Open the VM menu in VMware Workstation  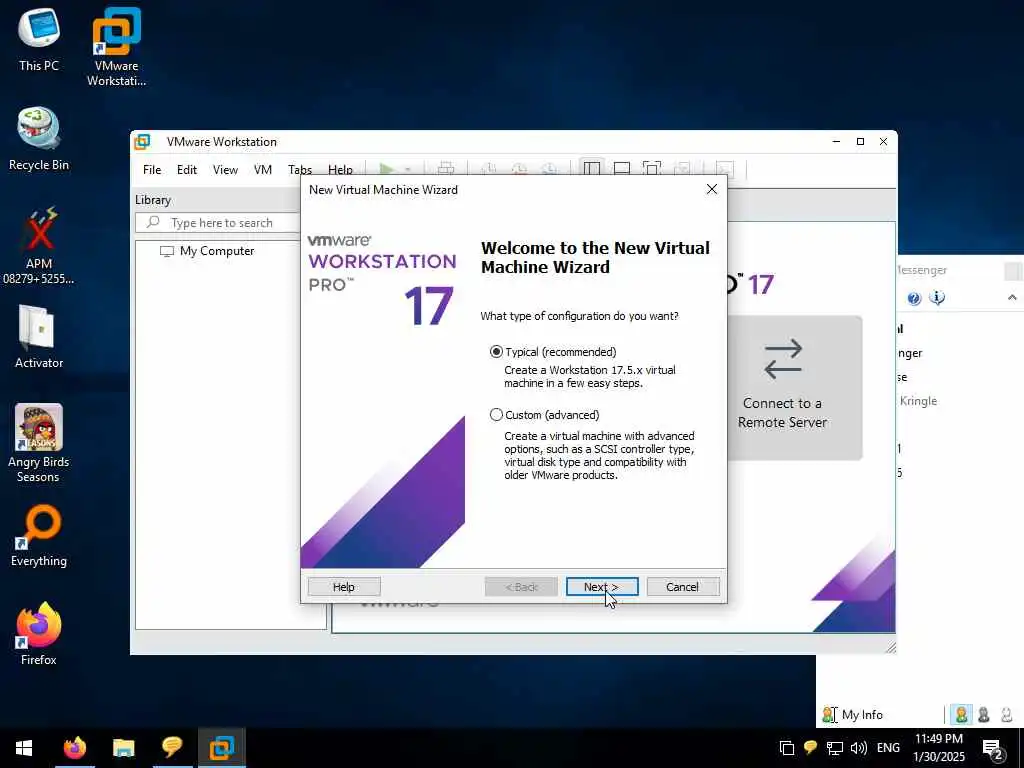click(263, 170)
